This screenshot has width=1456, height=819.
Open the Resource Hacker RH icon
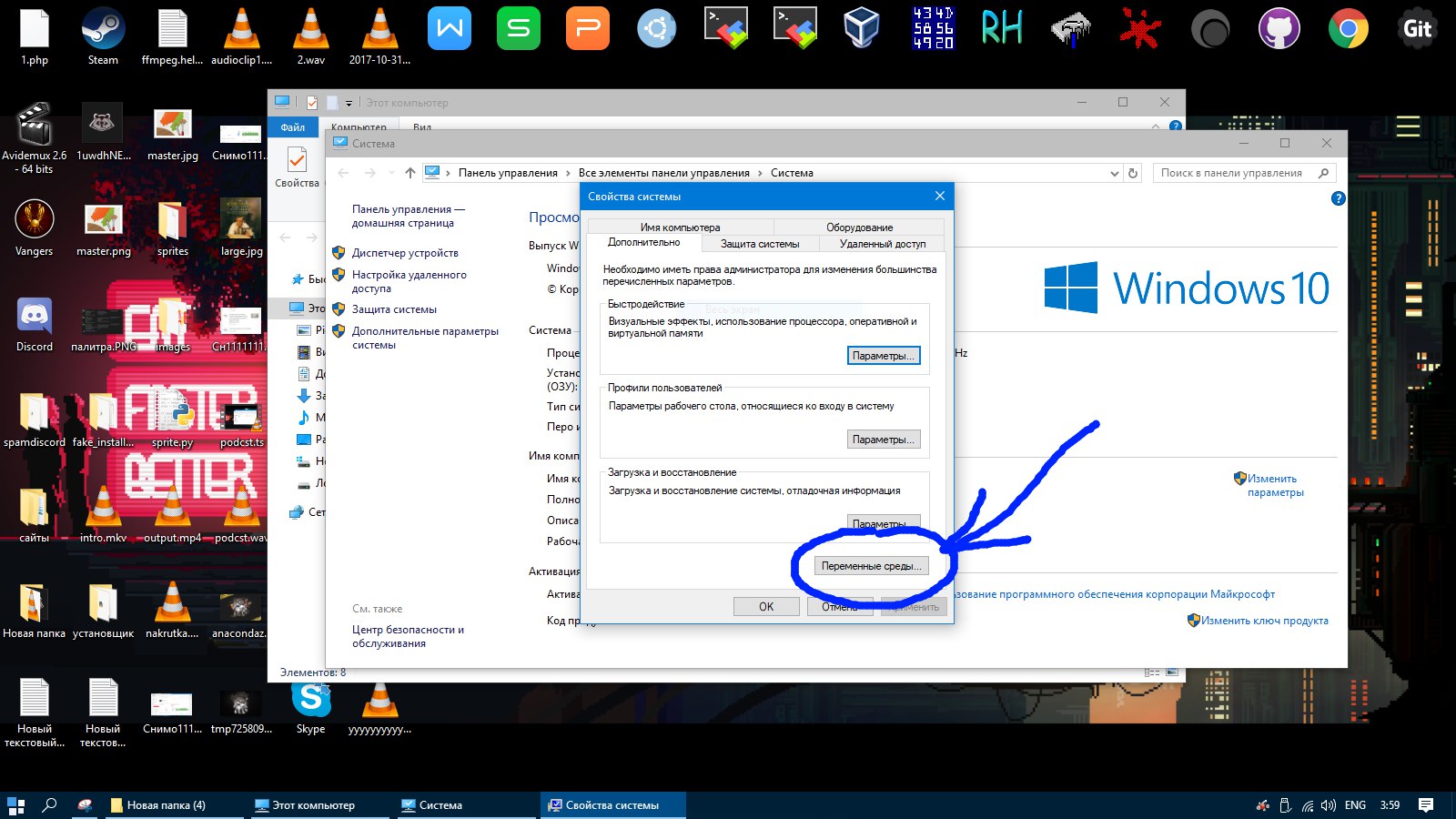click(1002, 28)
